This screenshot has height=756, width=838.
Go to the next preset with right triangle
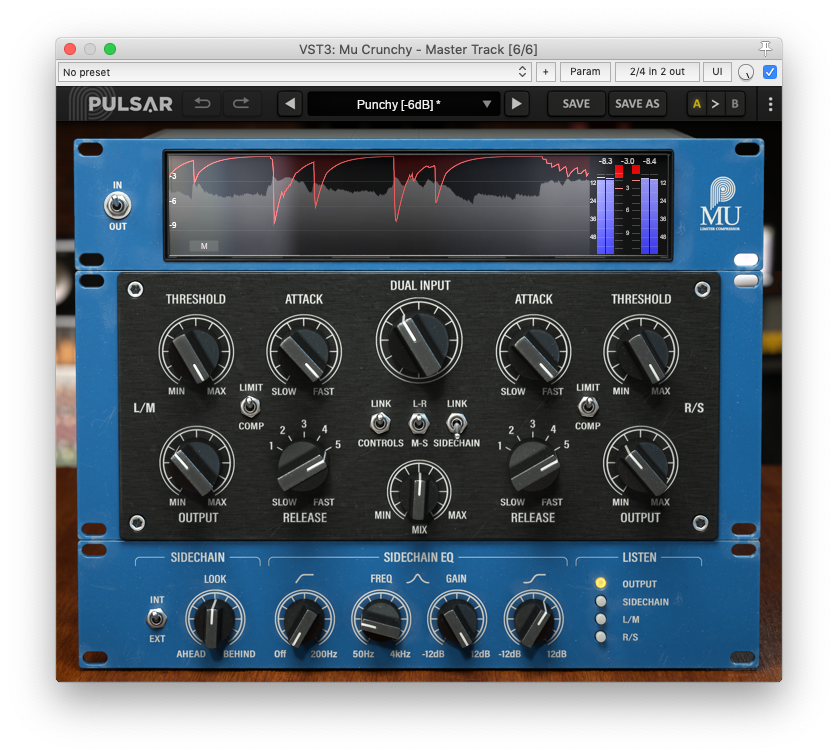tap(516, 104)
